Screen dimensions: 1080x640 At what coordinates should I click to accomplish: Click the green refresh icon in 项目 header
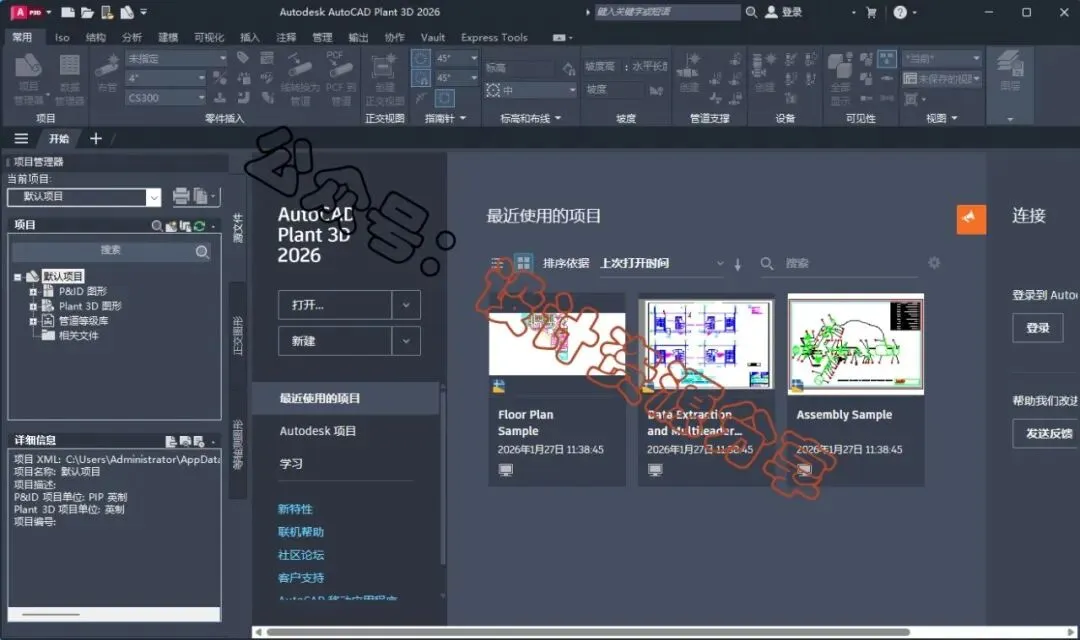[x=199, y=225]
